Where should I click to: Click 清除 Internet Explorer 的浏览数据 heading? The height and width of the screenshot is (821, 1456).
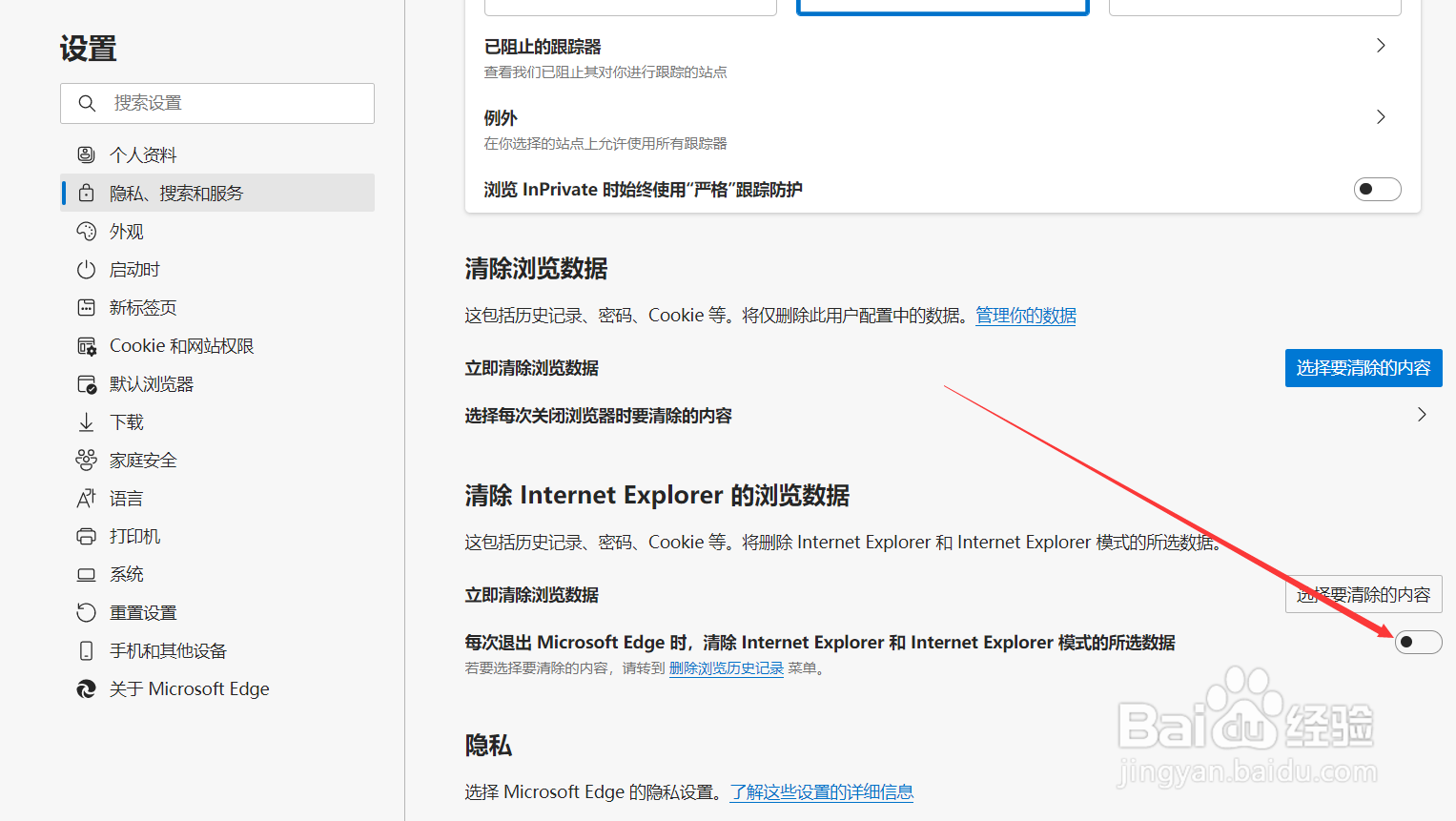[657, 496]
